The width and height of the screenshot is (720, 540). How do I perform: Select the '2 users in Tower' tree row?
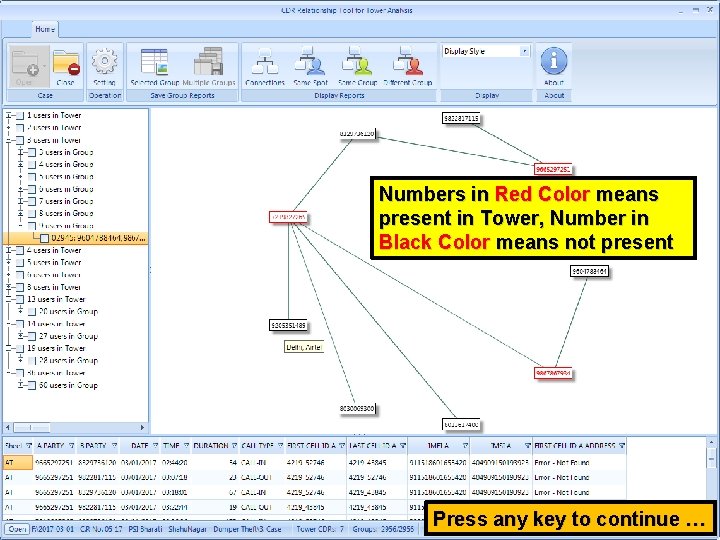(x=54, y=128)
